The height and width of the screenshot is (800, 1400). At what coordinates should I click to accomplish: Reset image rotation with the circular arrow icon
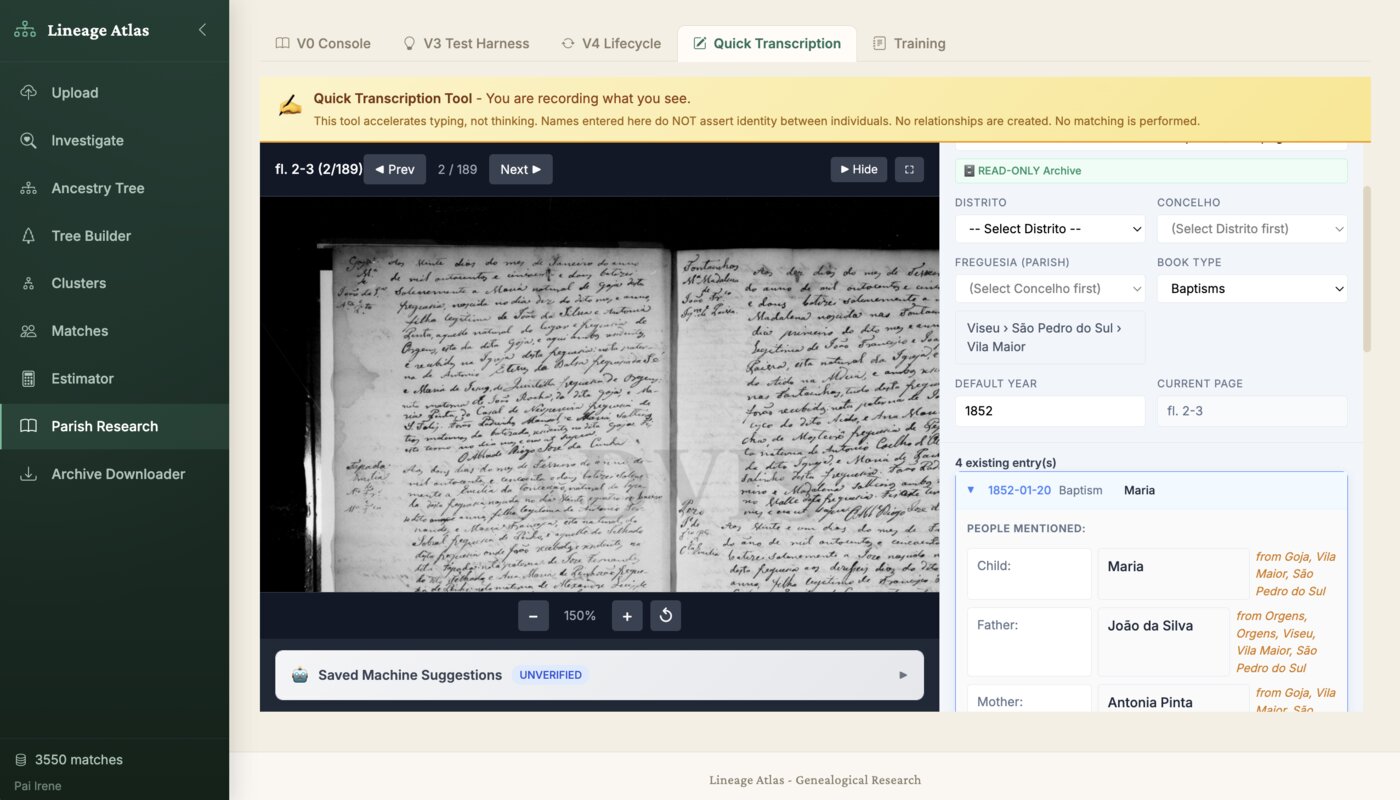point(666,615)
